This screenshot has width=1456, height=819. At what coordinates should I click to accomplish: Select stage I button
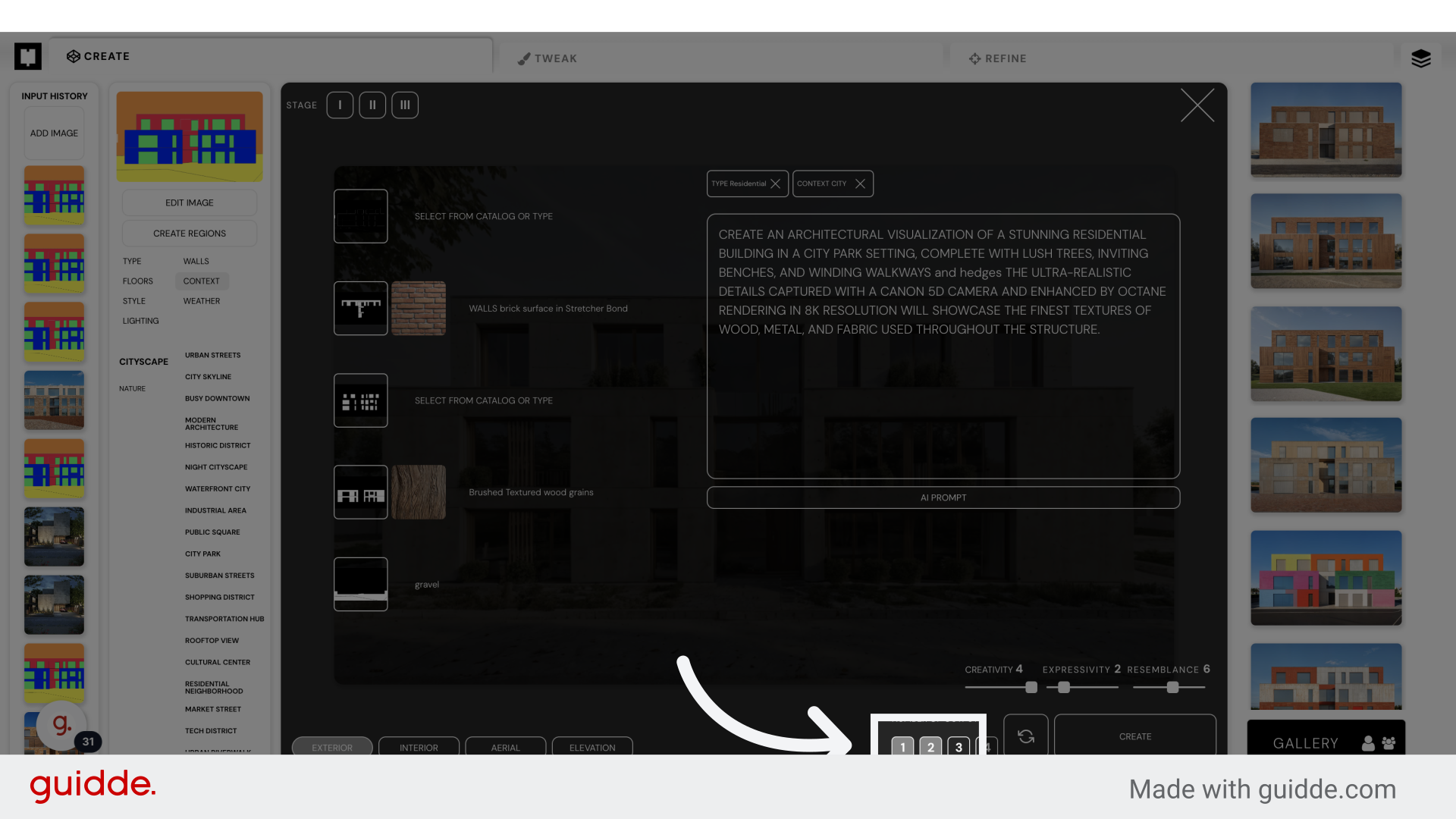pos(340,105)
